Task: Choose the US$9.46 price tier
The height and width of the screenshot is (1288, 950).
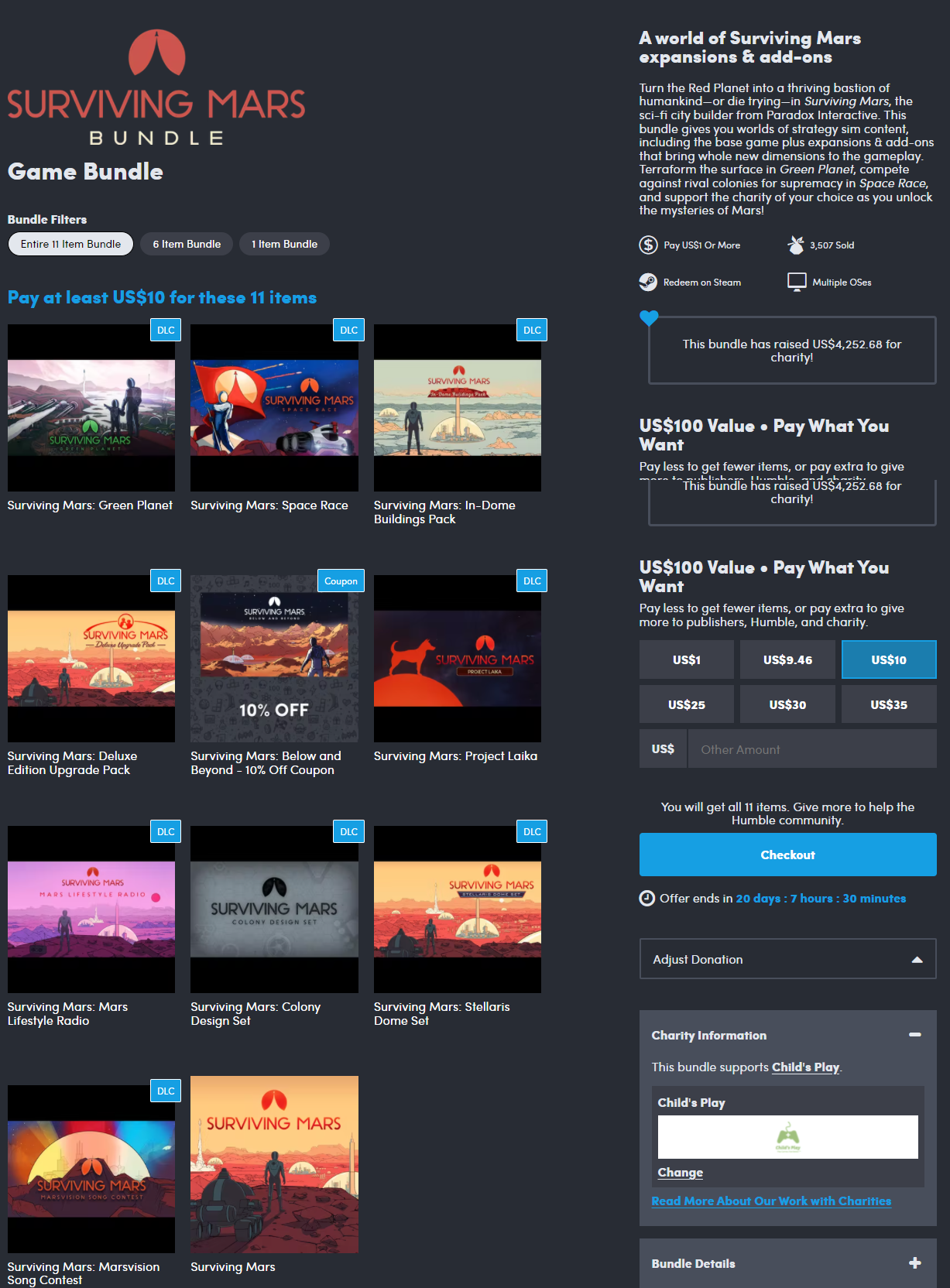Action: pos(787,659)
